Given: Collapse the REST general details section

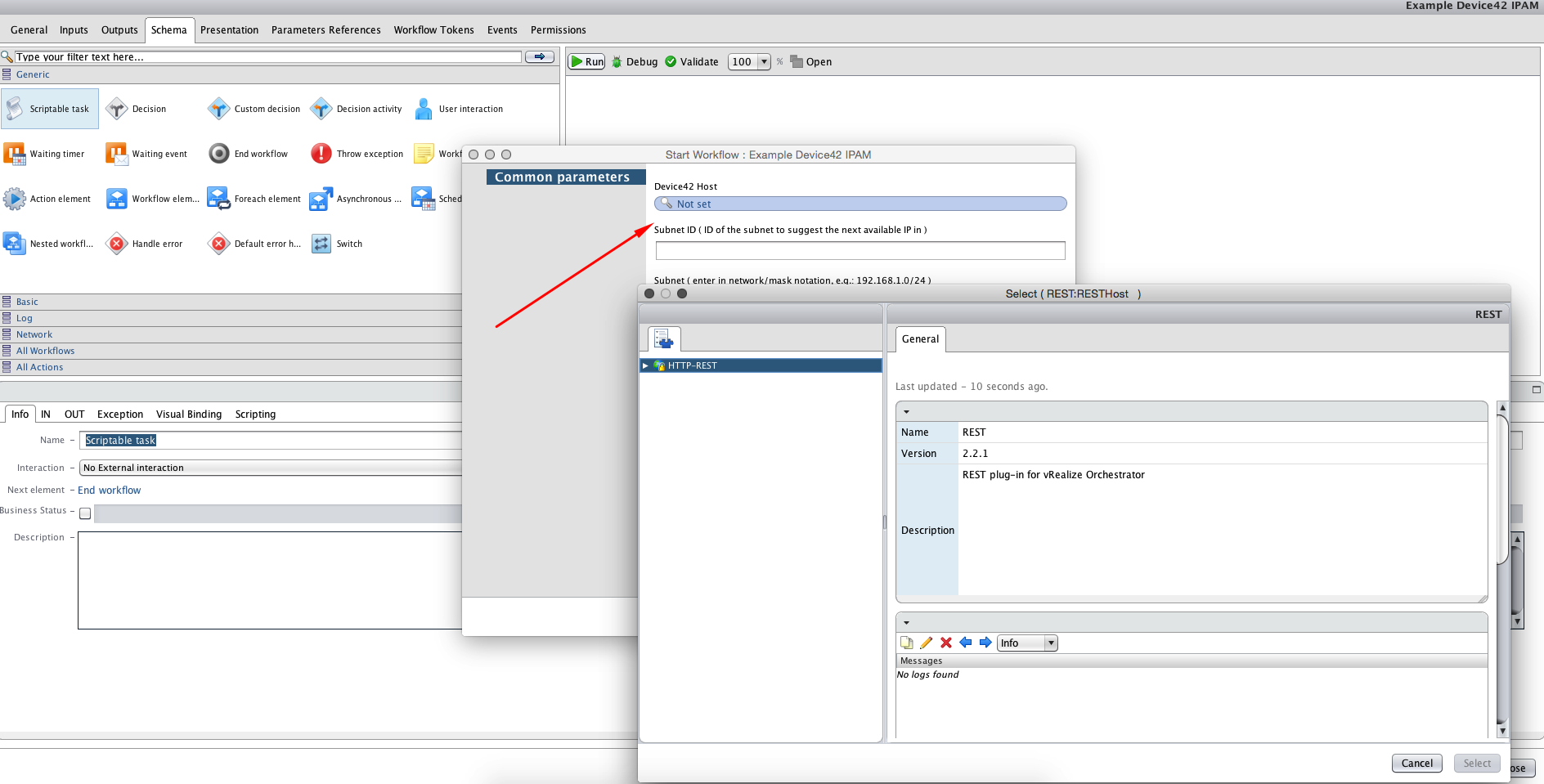Looking at the screenshot, I should point(906,411).
